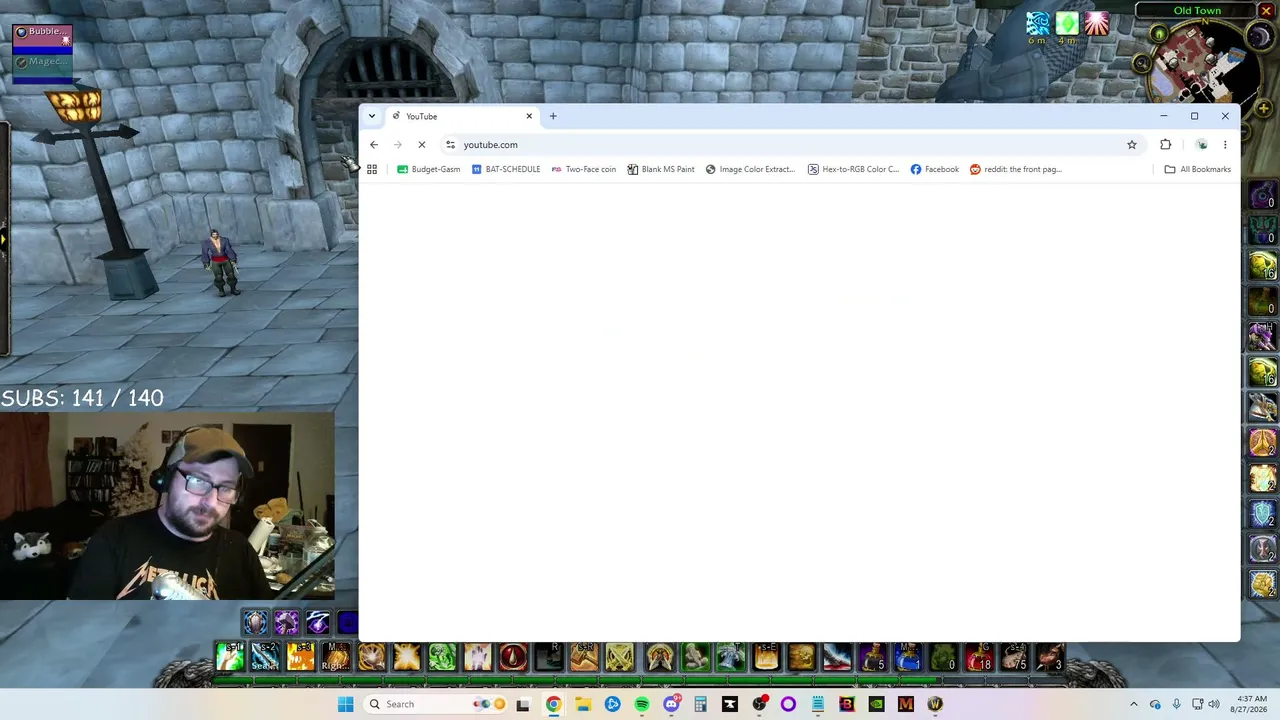Open the Facebook bookmark

(x=935, y=169)
